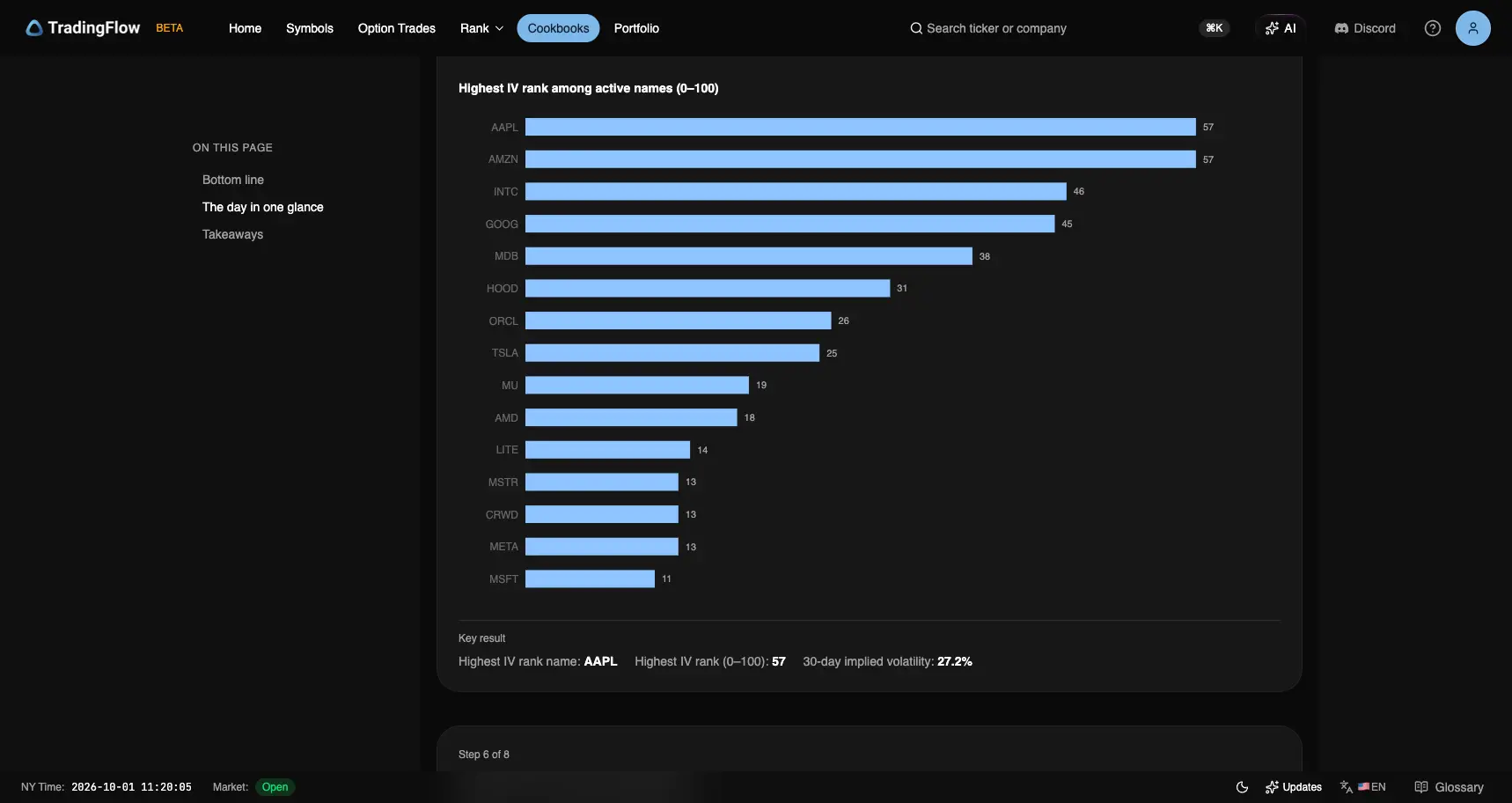
Task: Click the command-K shortcut badge
Action: [x=1214, y=28]
